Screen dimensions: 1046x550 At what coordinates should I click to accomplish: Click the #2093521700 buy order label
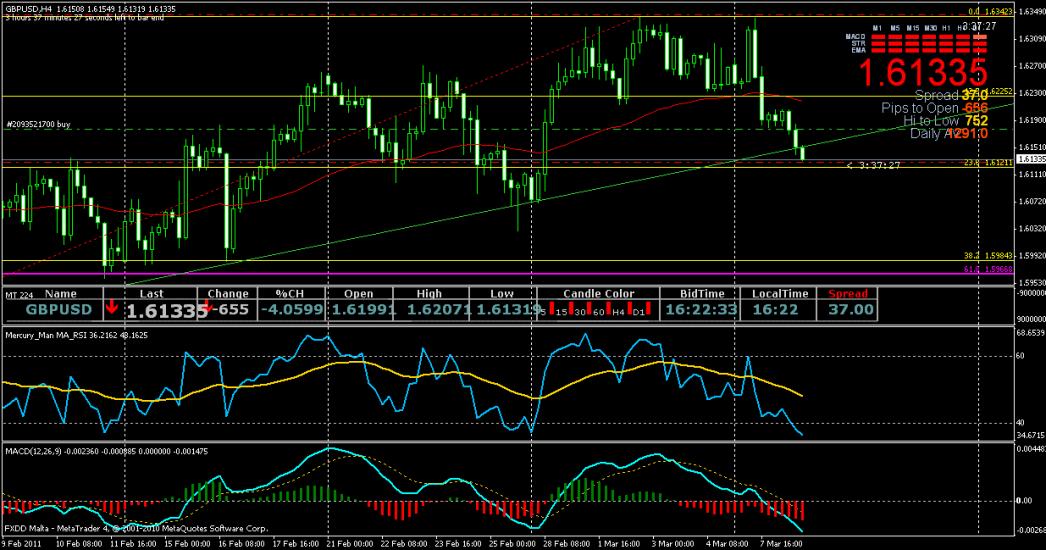coord(37,125)
